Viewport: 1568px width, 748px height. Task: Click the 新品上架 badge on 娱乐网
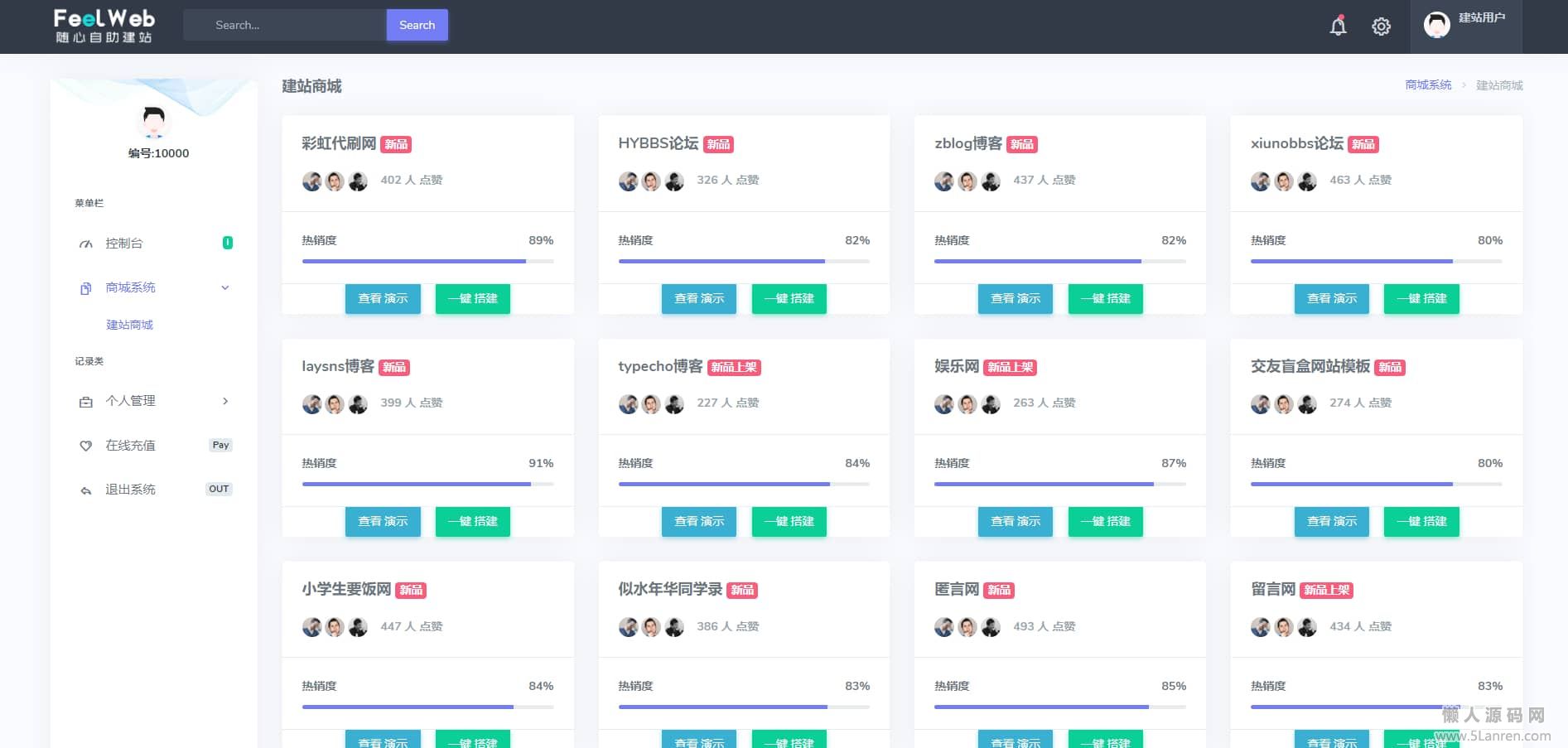1011,367
